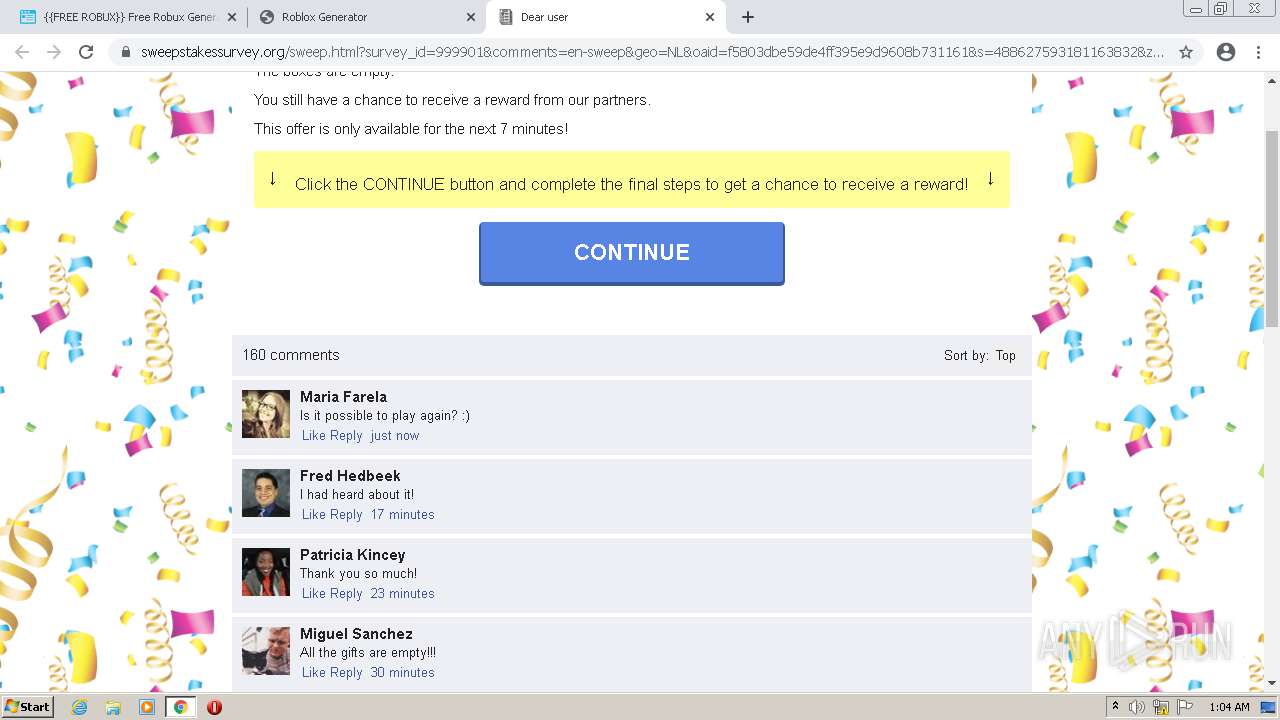Go back to the previous page
This screenshot has width=1280, height=720.
click(x=22, y=52)
